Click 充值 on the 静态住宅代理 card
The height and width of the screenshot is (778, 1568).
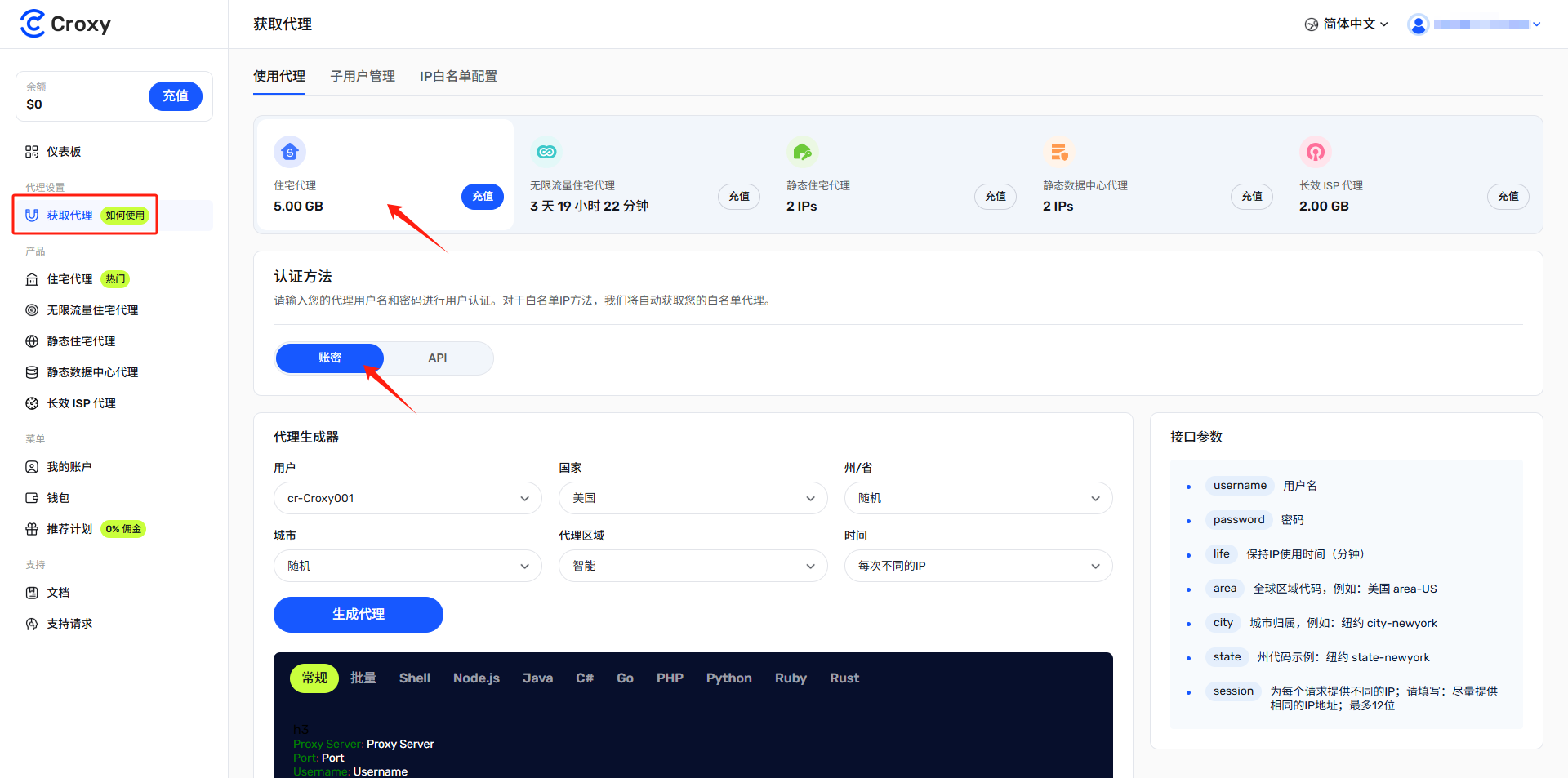click(996, 197)
